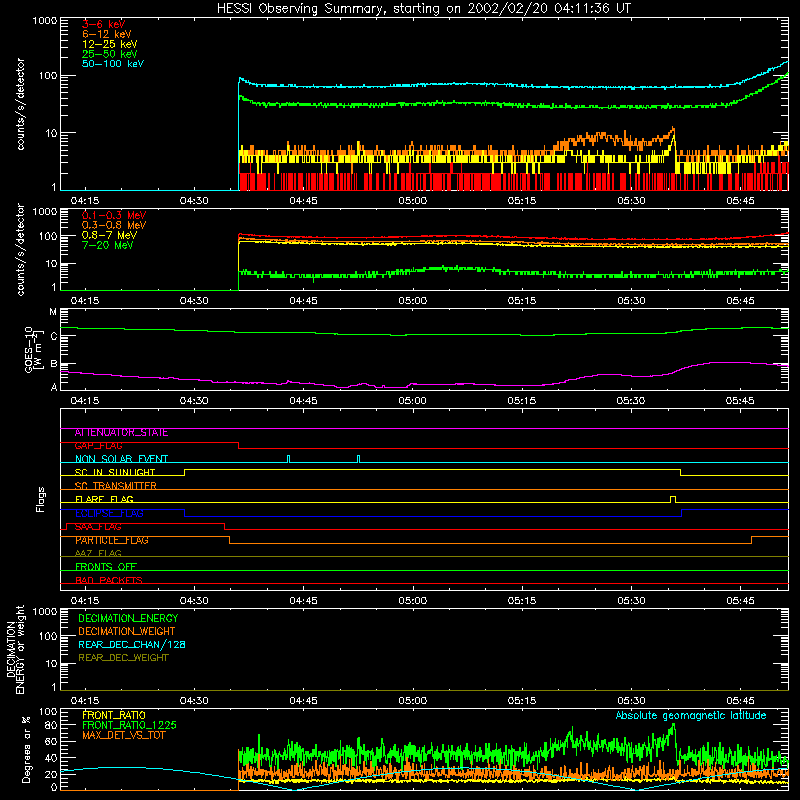
Task: Click the REAR_DEC_CHAN/128 legend label
Action: (x=132, y=644)
